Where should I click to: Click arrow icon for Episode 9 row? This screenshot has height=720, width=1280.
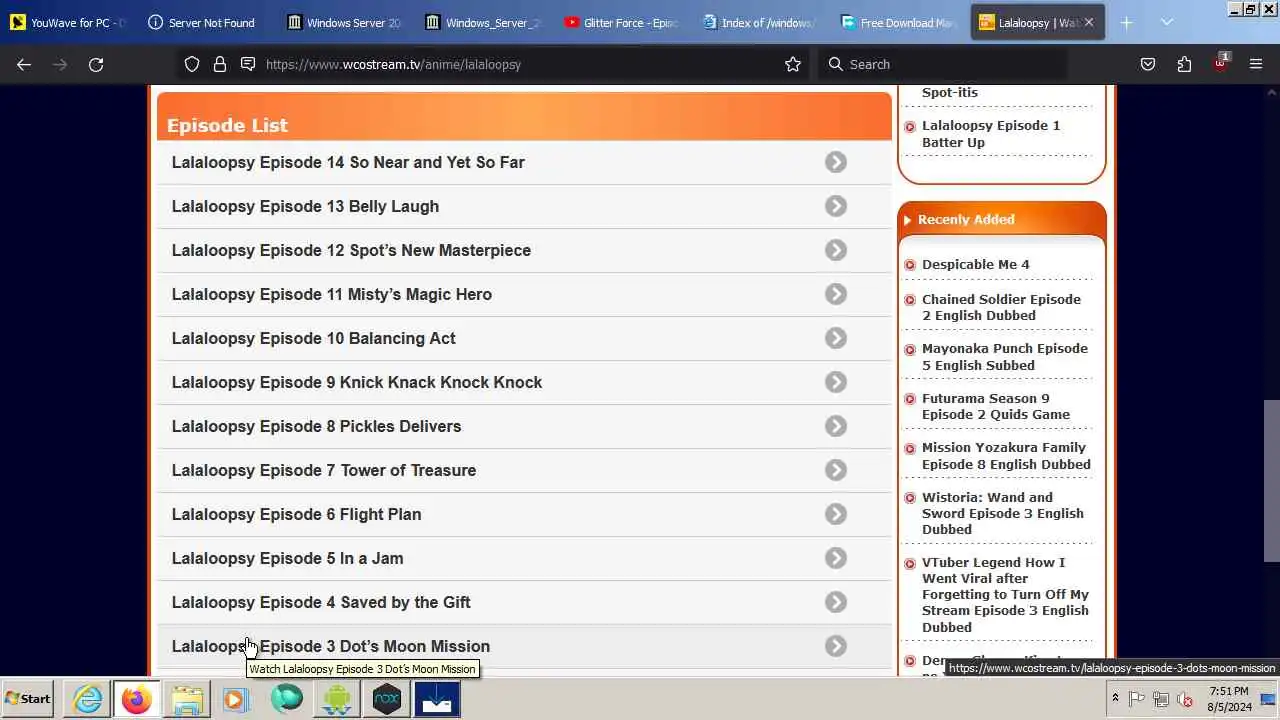[x=836, y=382]
